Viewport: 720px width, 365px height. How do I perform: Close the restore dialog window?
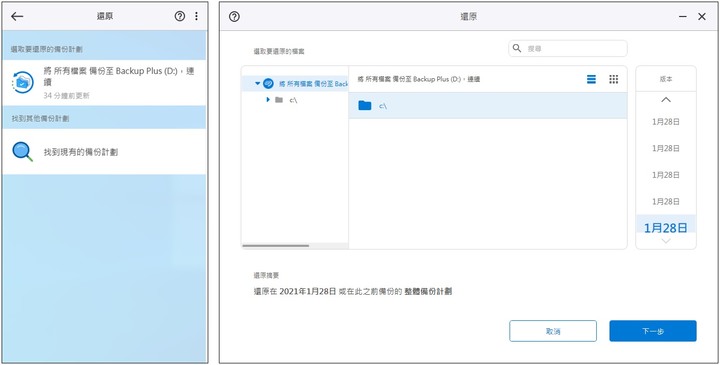click(x=702, y=17)
